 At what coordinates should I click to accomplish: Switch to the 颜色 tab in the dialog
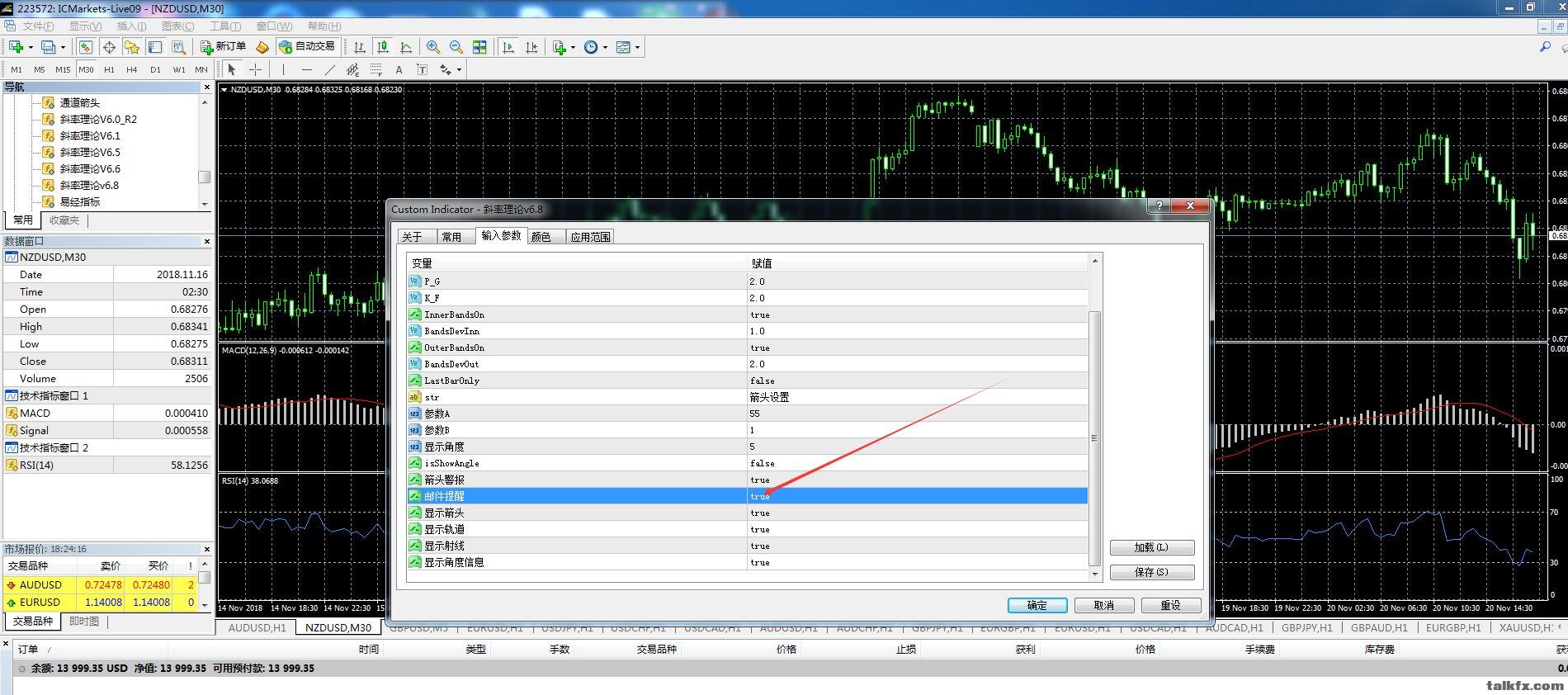(541, 237)
